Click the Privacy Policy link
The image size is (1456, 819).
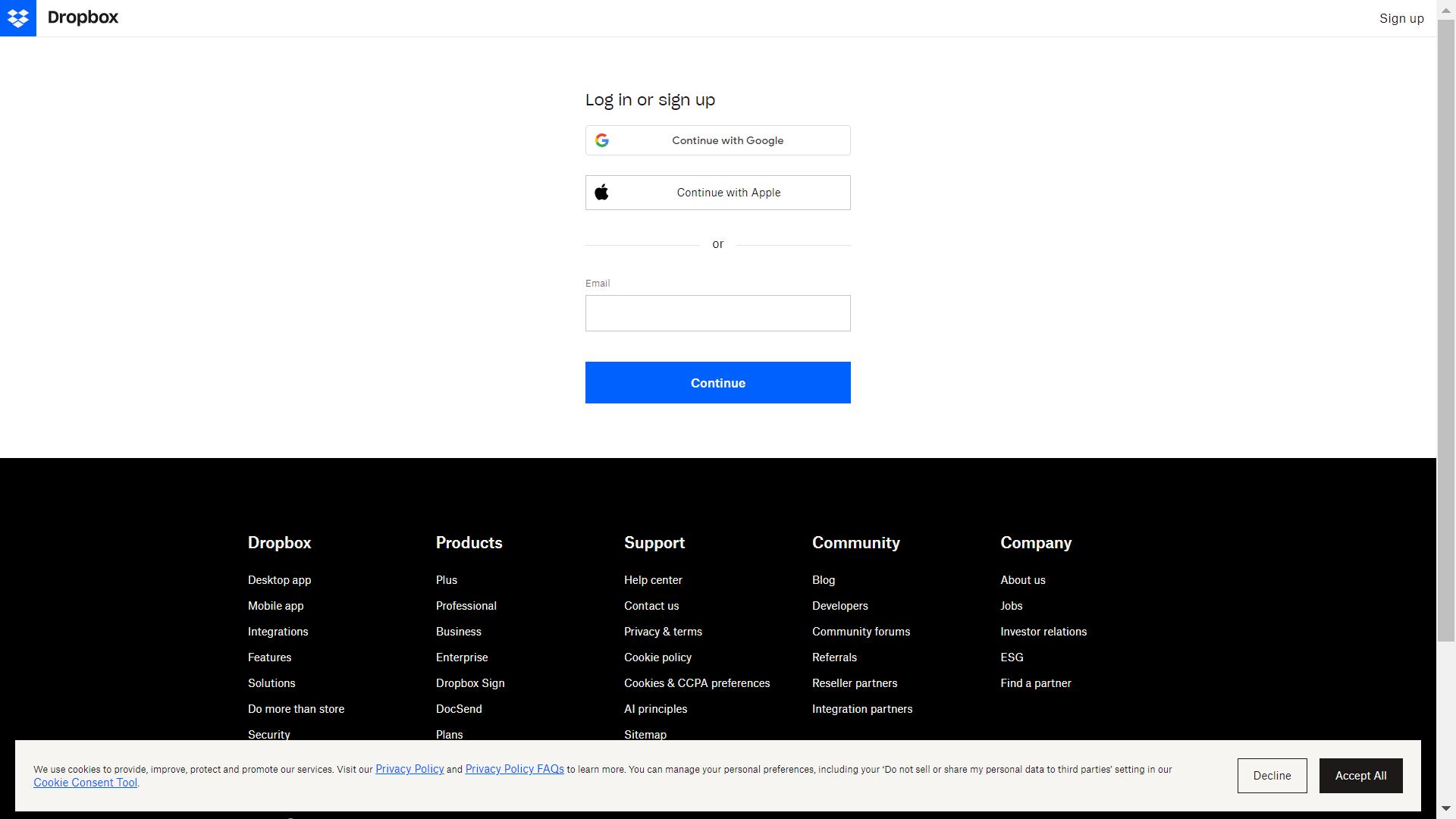tap(409, 768)
